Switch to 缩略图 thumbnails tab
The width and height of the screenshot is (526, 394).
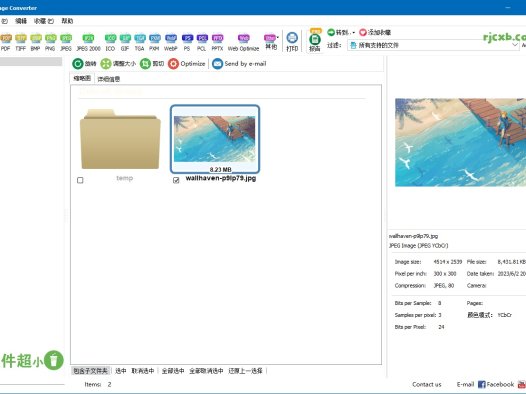click(x=82, y=78)
